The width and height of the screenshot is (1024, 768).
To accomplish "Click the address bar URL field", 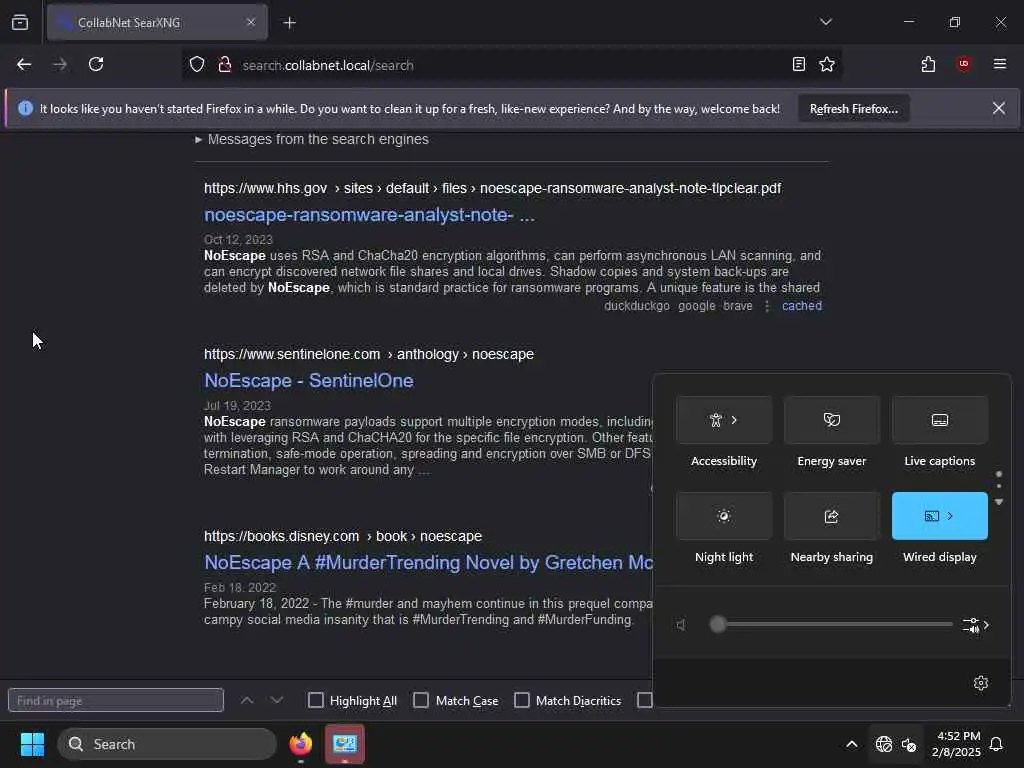I will (x=509, y=65).
